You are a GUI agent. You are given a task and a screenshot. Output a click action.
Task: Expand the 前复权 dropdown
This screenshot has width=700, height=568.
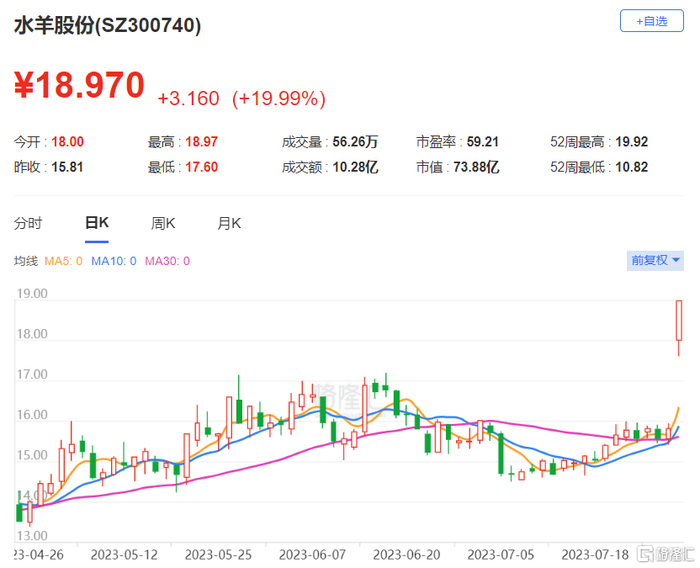click(655, 260)
